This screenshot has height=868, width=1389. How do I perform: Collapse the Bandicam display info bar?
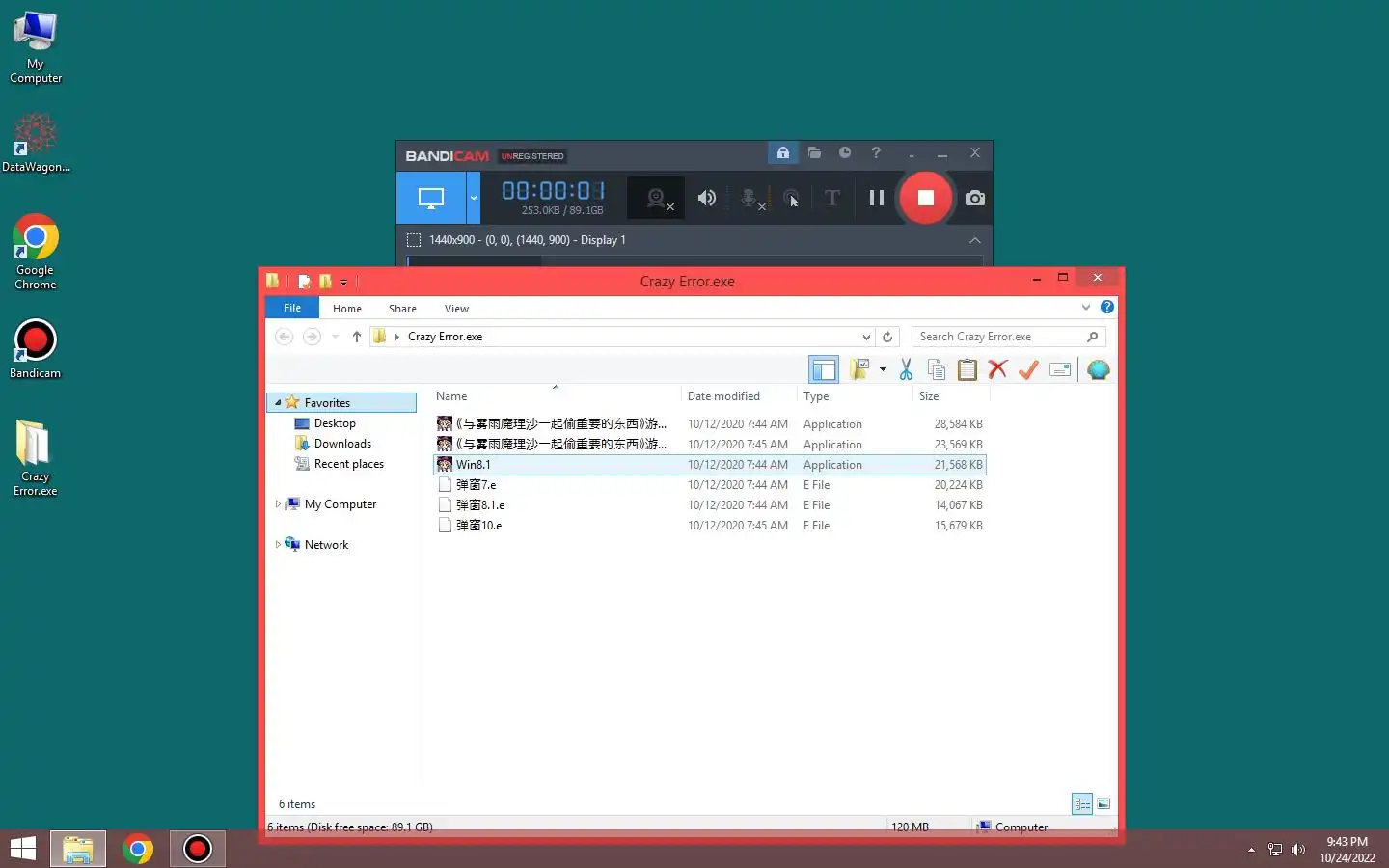(x=975, y=240)
